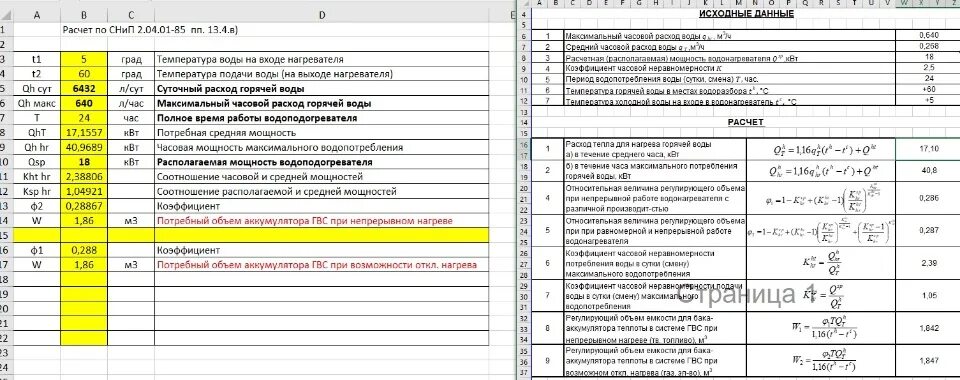960x380 pixels.
Task: Select column C header in left sheet
Action: click(131, 14)
